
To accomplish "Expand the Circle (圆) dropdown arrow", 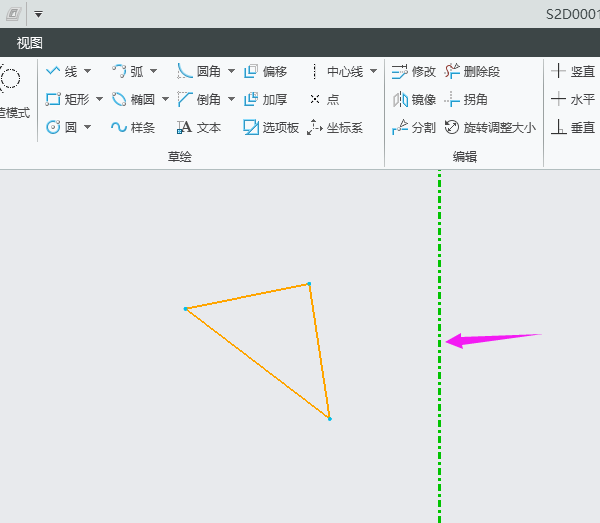I will tap(88, 127).
